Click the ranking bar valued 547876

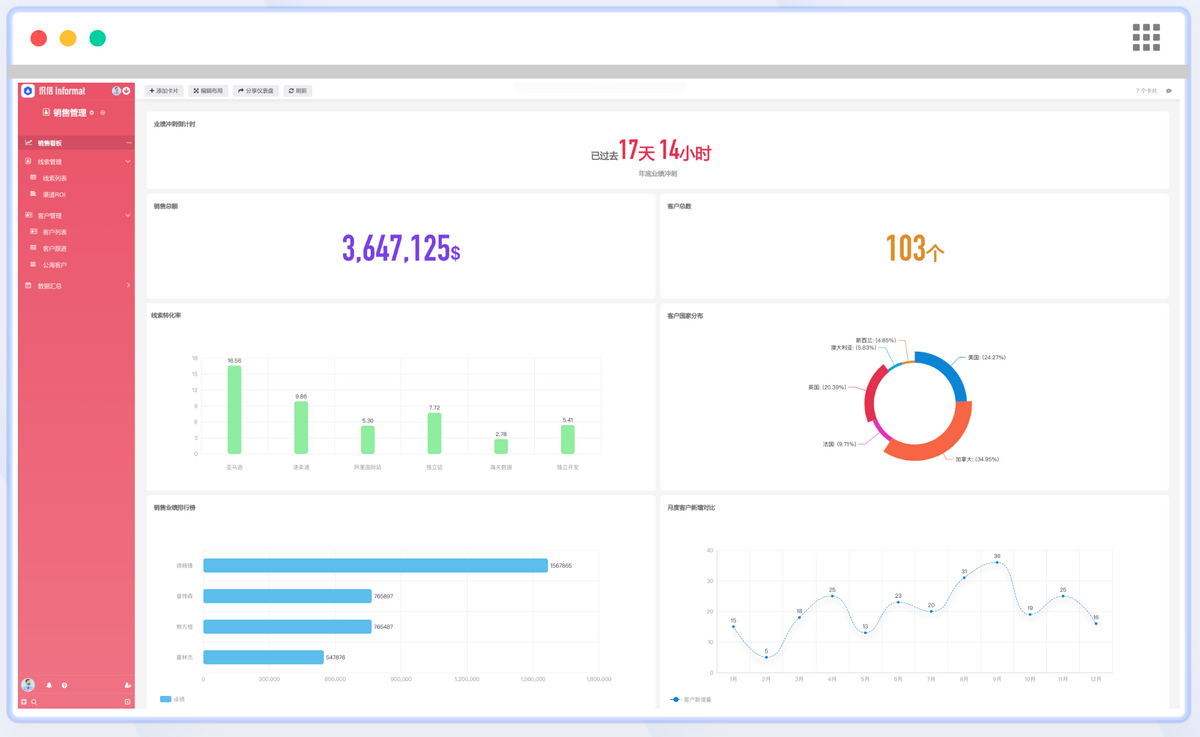(263, 657)
